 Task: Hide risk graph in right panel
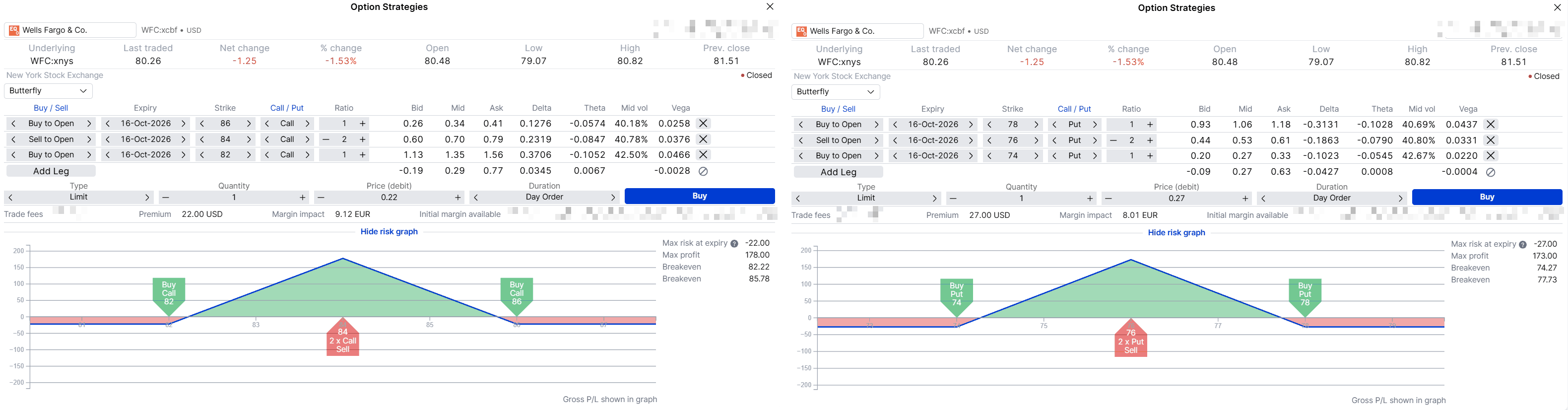(x=1176, y=233)
